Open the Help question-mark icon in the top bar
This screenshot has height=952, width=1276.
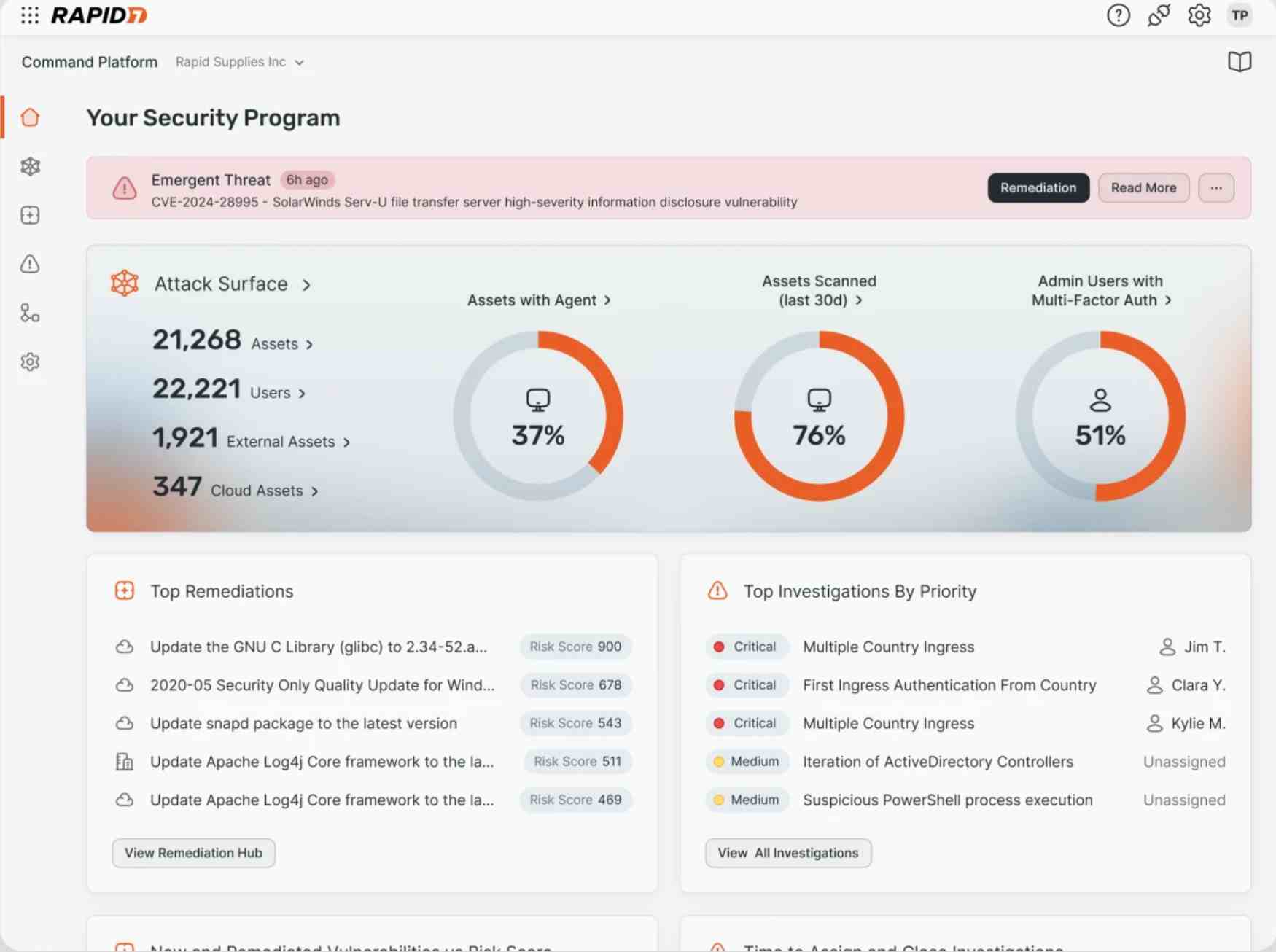(x=1118, y=15)
